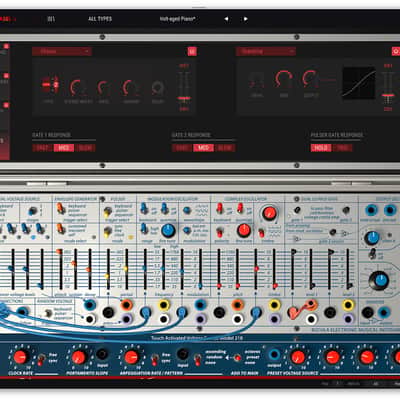Image resolution: width=400 pixels, height=400 pixels.
Task: Click the Clock Rate red knob
Action: 20,357
